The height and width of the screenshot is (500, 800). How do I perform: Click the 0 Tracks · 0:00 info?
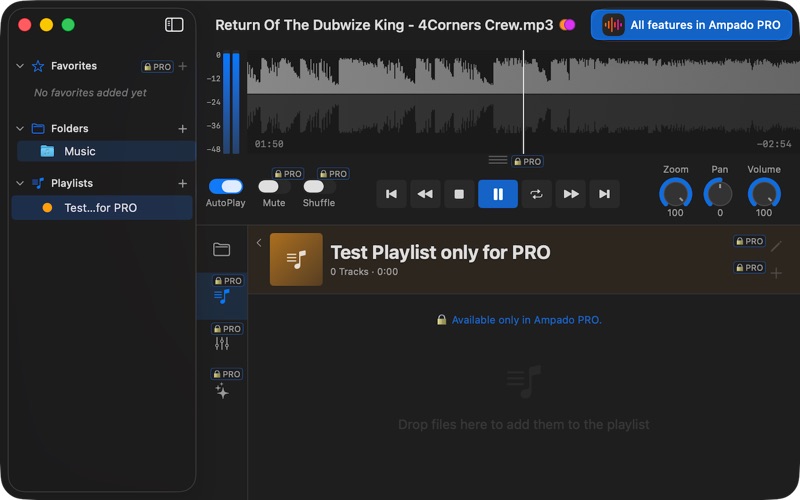[364, 271]
